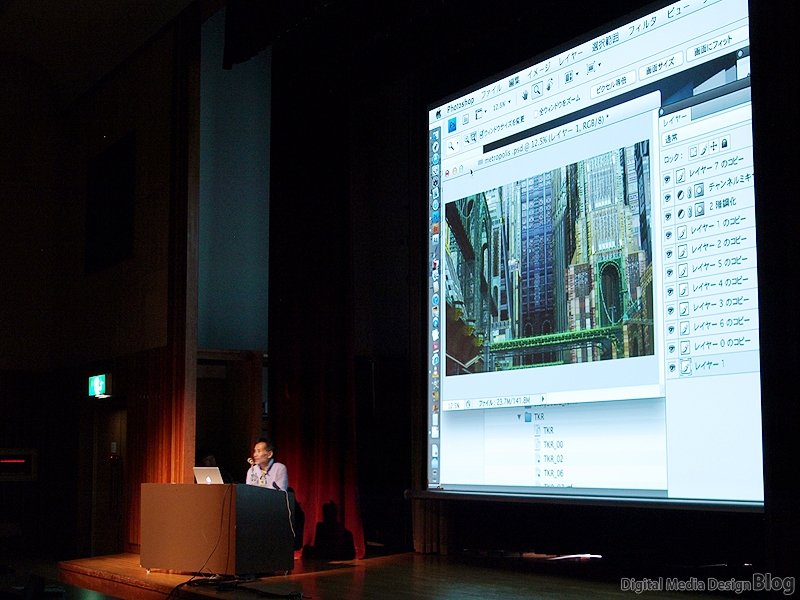Toggle lock position icon

(x=713, y=145)
